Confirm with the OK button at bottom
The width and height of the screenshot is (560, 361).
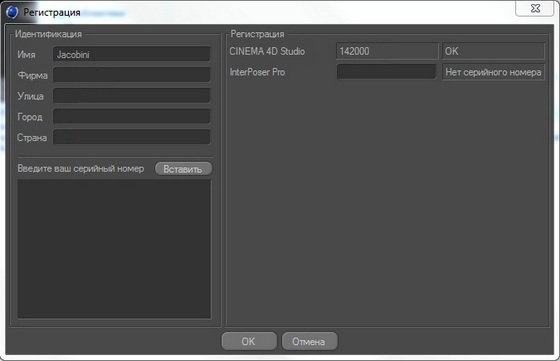point(249,341)
